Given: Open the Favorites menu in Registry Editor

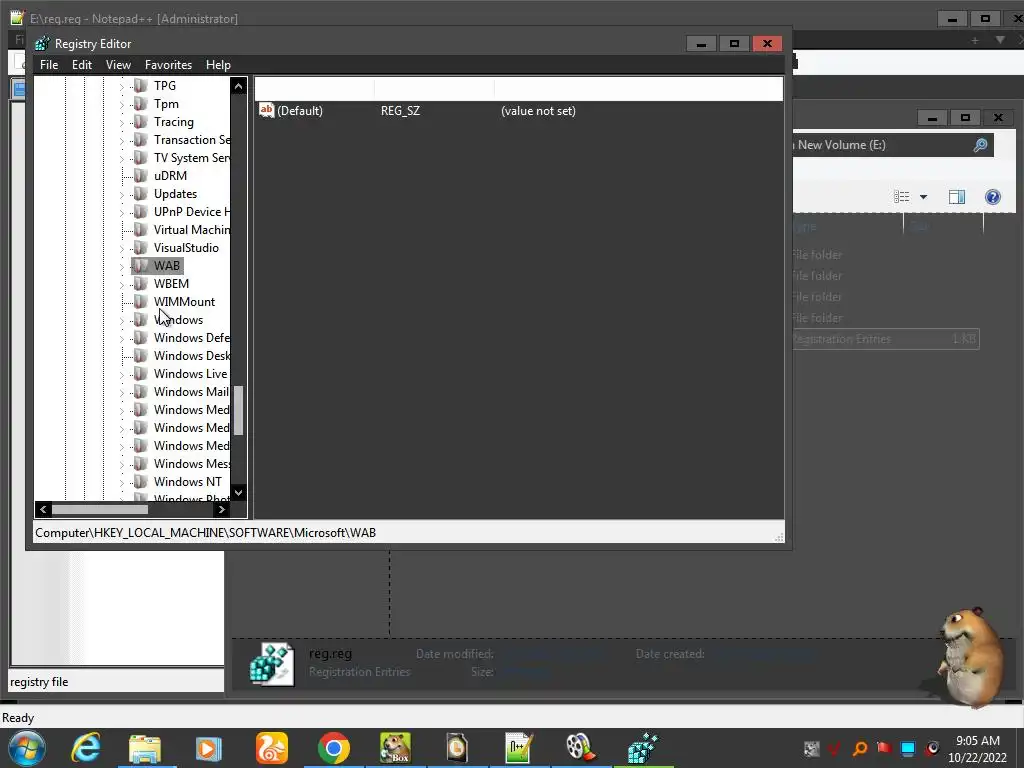Looking at the screenshot, I should (168, 65).
